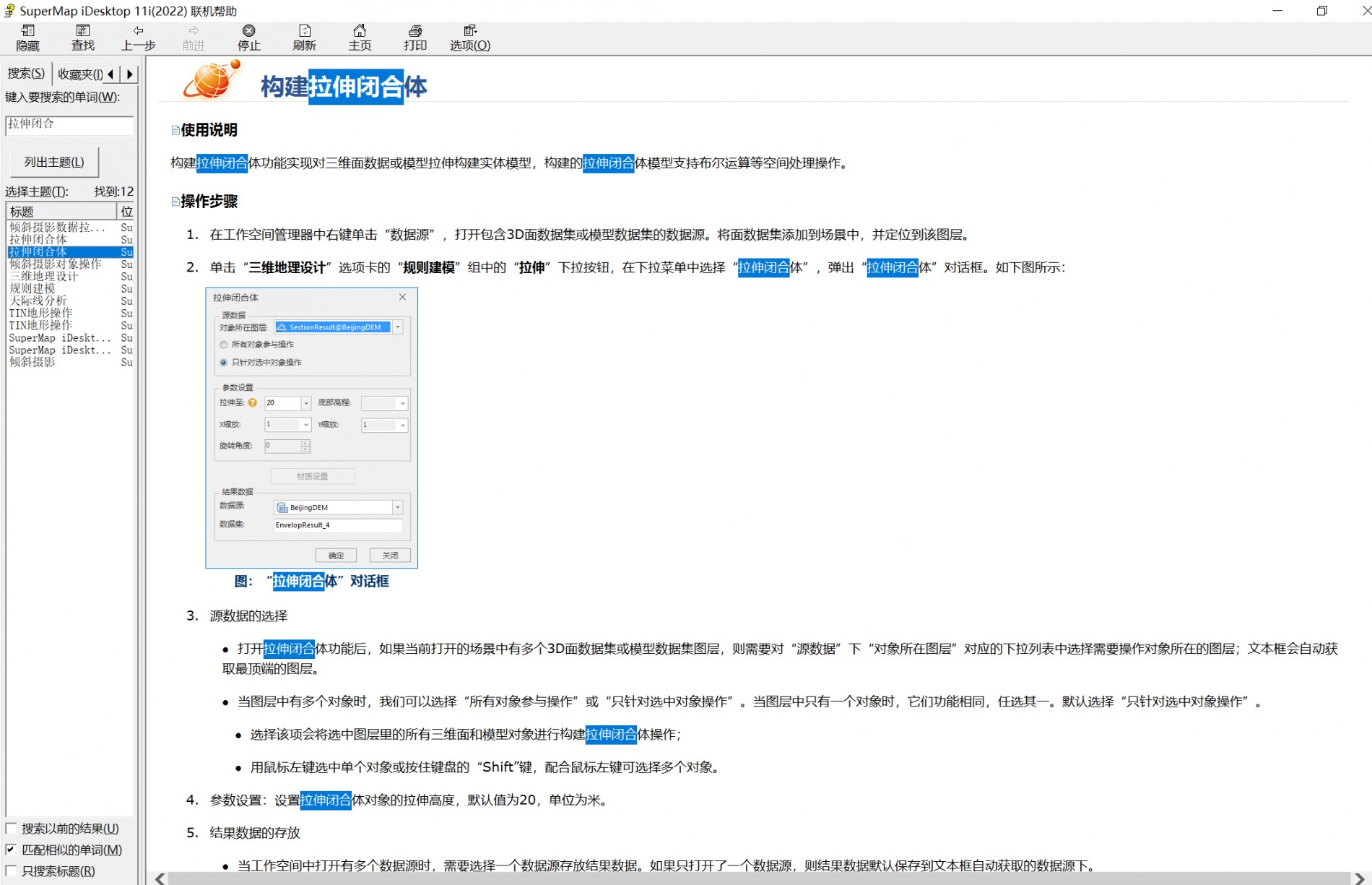Minimize the help window
This screenshot has width=1372, height=885.
1277,11
